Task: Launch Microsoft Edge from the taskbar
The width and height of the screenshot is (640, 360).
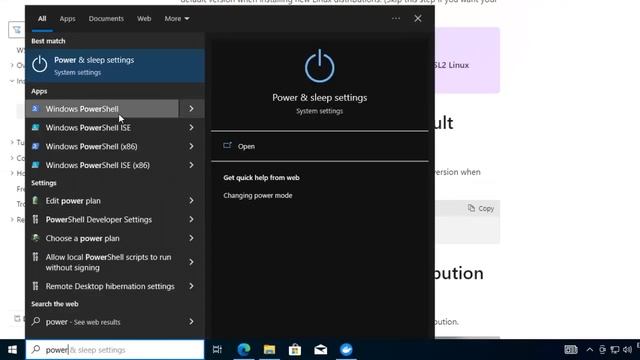Action: tap(244, 350)
